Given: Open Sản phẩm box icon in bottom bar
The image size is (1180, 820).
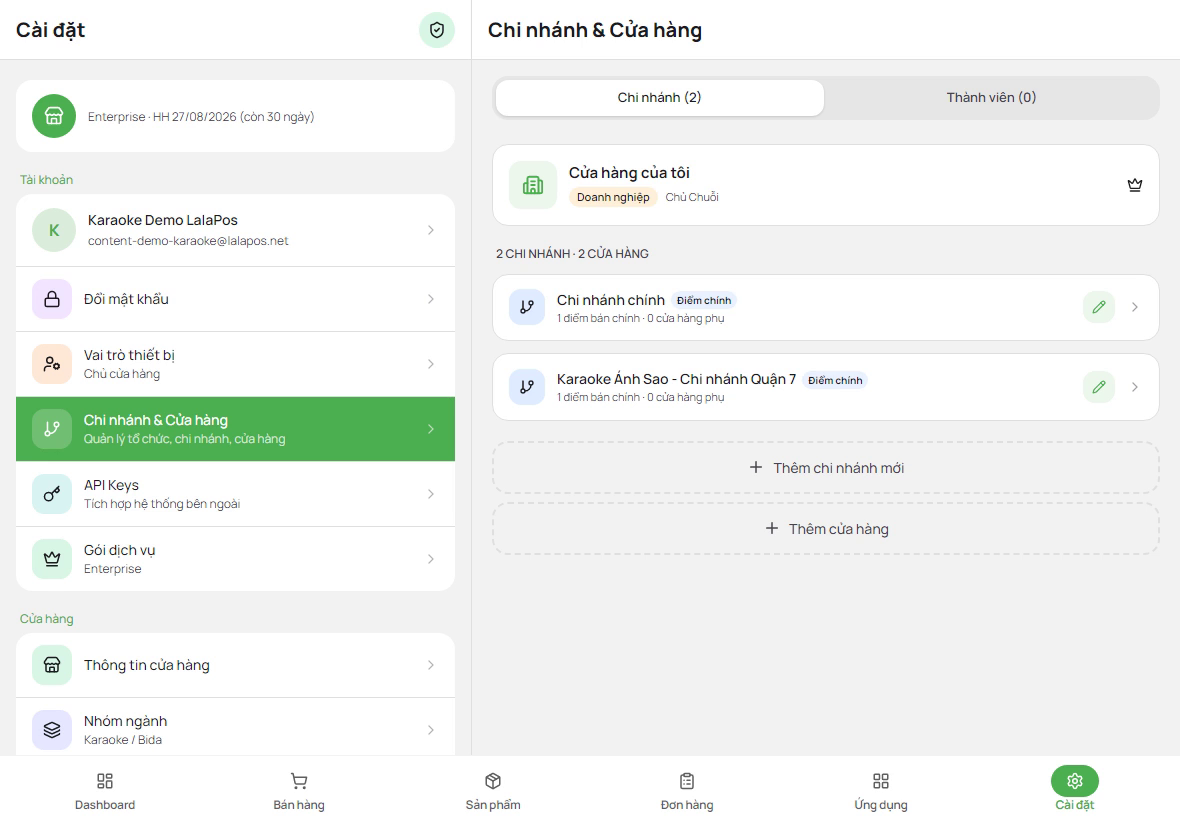Looking at the screenshot, I should tap(493, 781).
